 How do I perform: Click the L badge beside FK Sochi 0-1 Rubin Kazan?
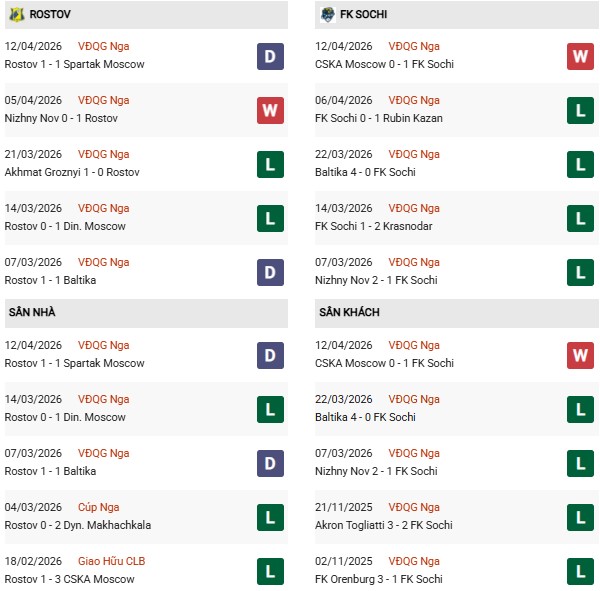click(581, 110)
